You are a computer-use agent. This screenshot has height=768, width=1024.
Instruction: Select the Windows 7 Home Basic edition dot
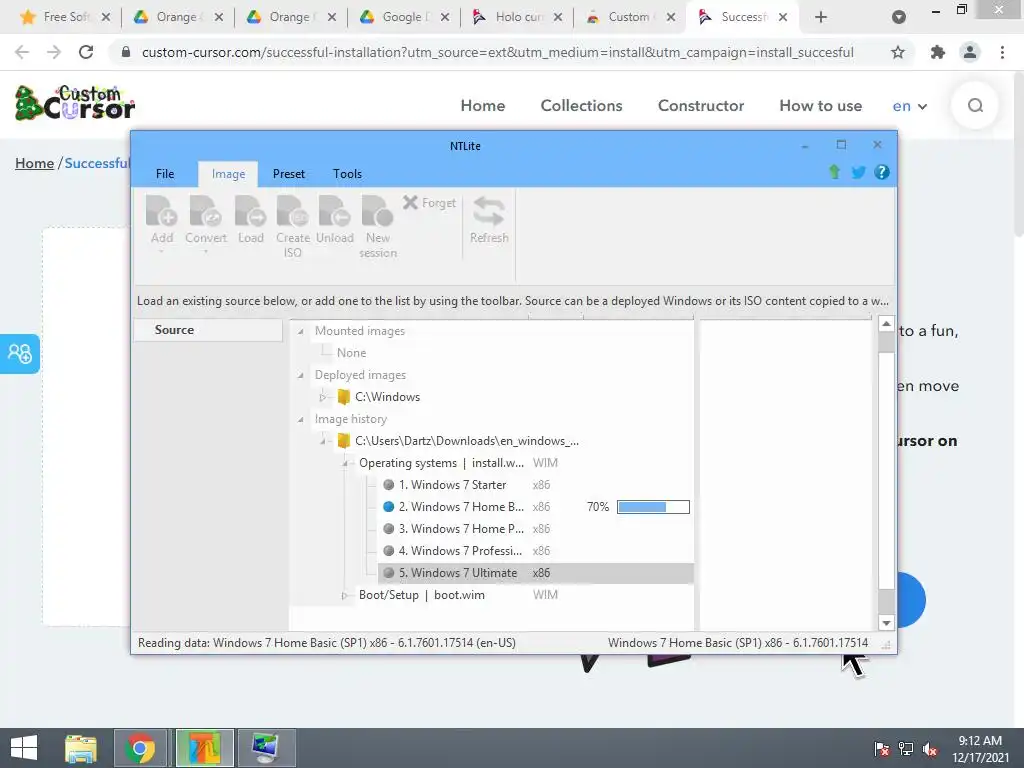pos(389,507)
